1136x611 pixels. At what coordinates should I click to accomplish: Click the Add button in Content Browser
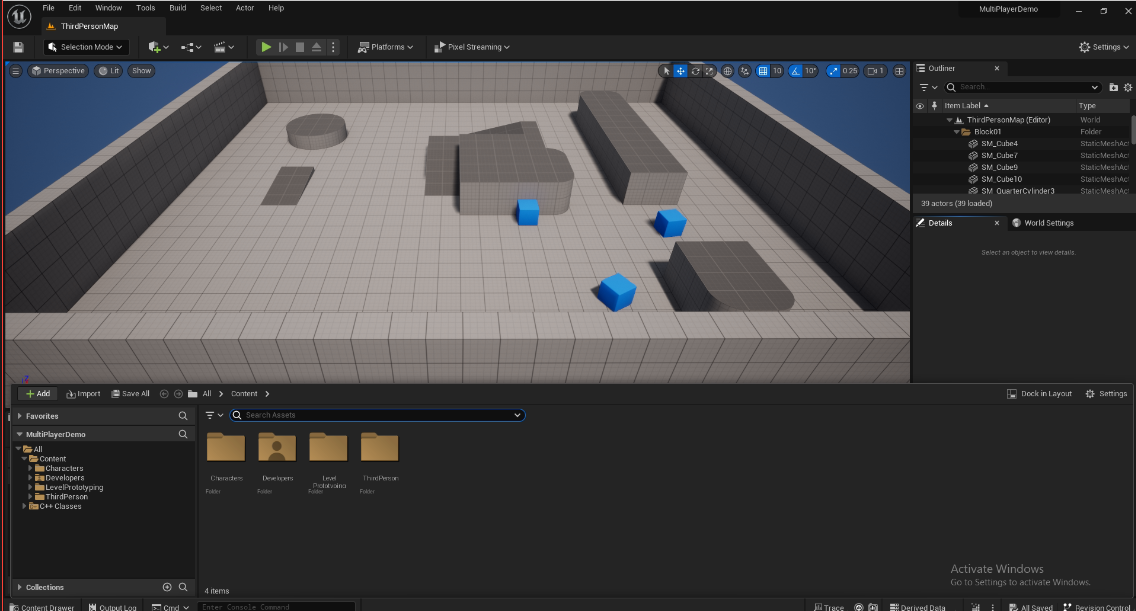click(x=38, y=394)
